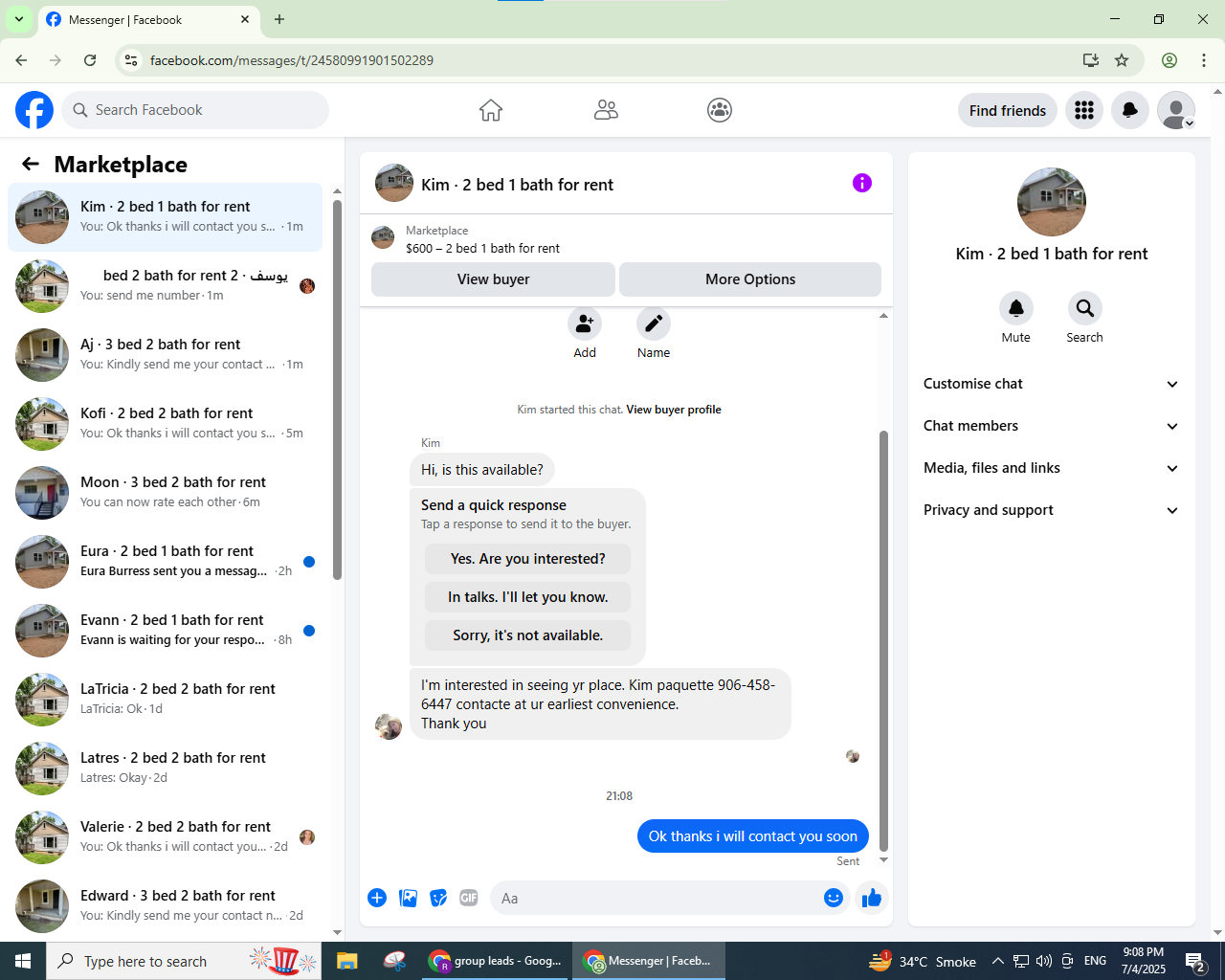Open the Groups icon in top navigation
This screenshot has height=980, width=1225.
(720, 110)
